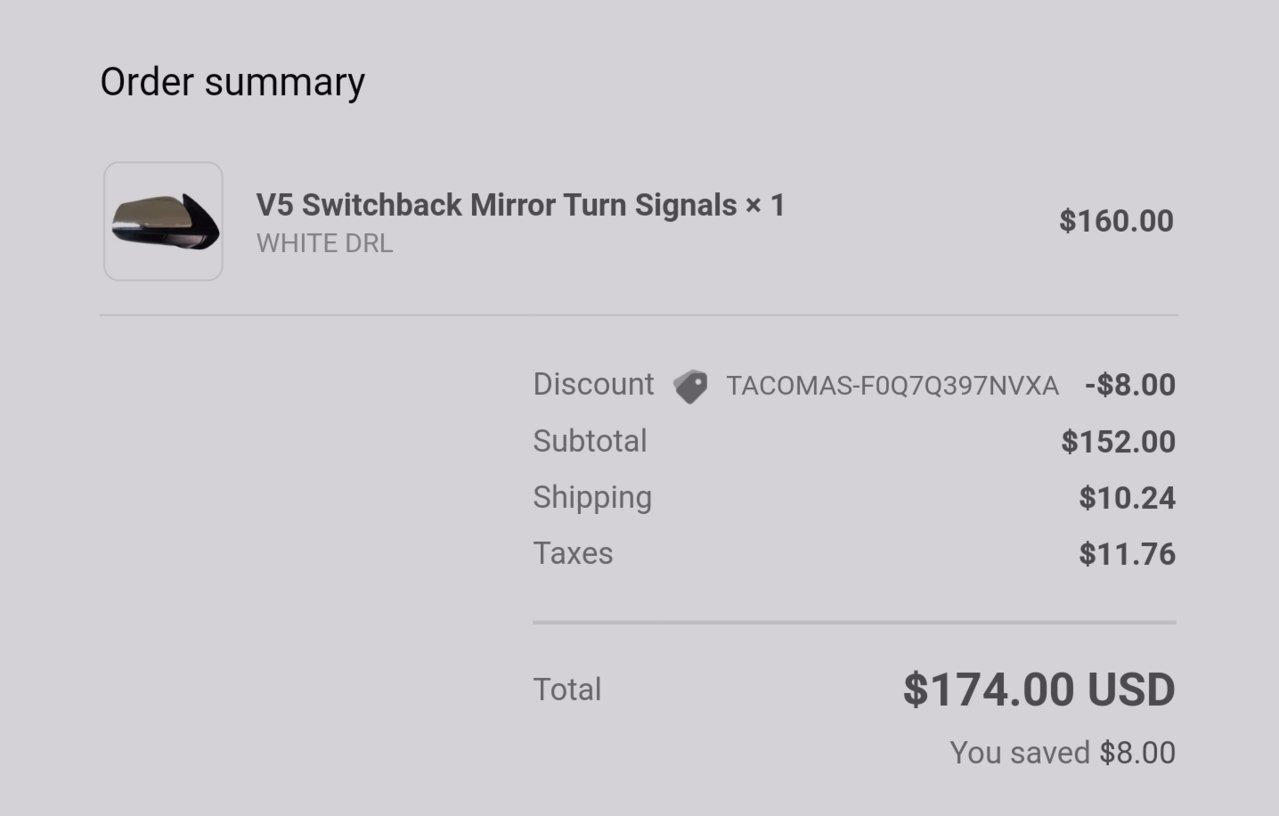Select the TACOMAS-F0Q7Q397NVXA discount code
The width and height of the screenshot is (1279, 816).
tap(892, 386)
